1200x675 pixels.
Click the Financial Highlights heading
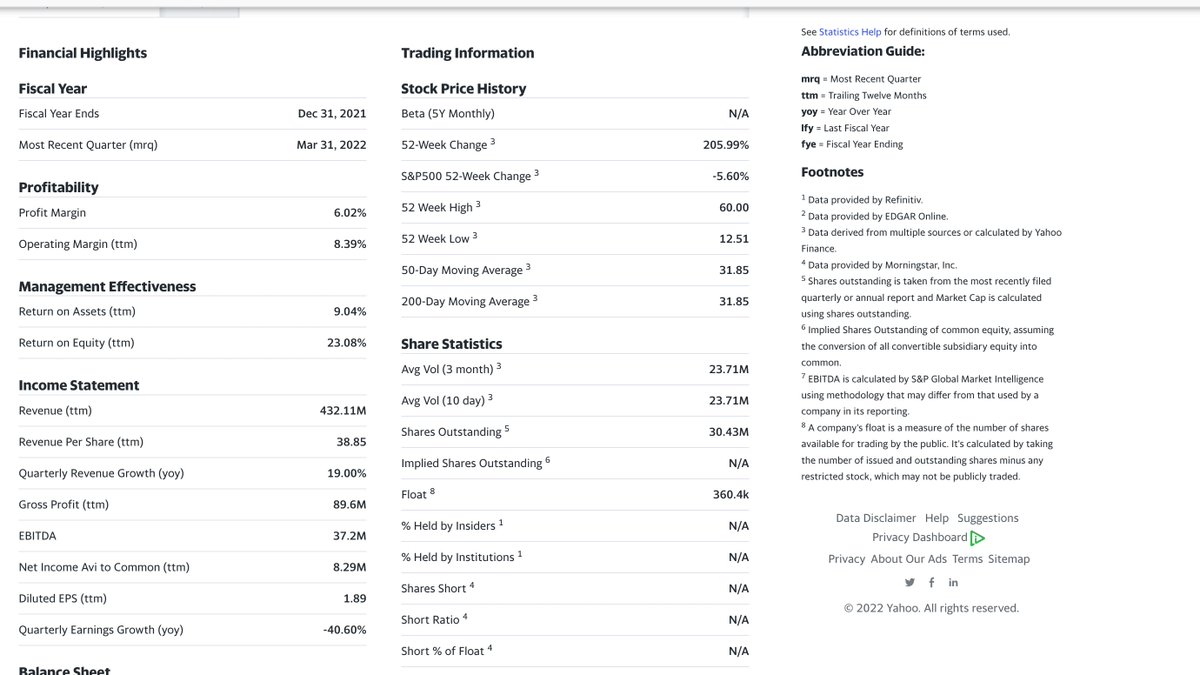83,53
